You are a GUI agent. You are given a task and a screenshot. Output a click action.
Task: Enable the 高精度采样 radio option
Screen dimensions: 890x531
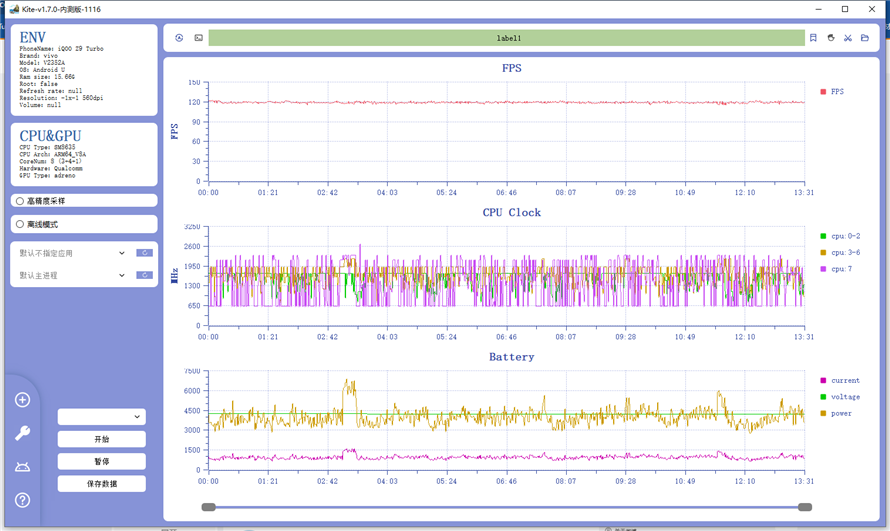click(20, 201)
